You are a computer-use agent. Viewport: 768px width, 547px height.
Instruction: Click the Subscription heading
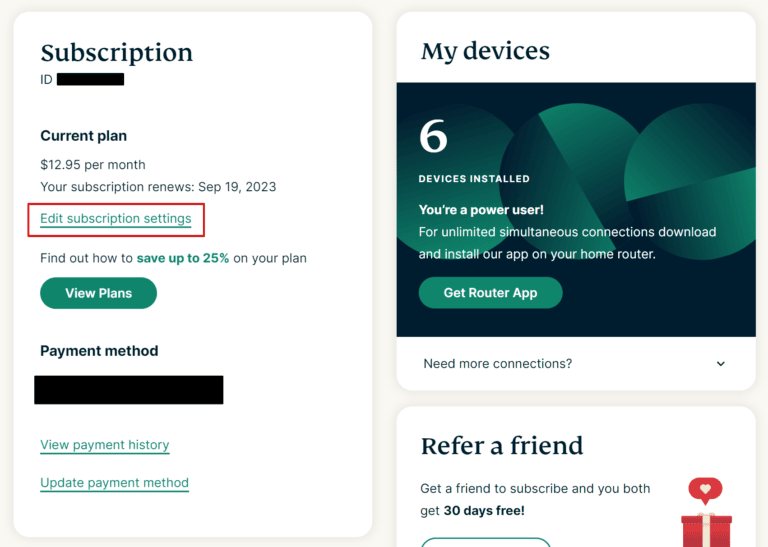(x=116, y=53)
